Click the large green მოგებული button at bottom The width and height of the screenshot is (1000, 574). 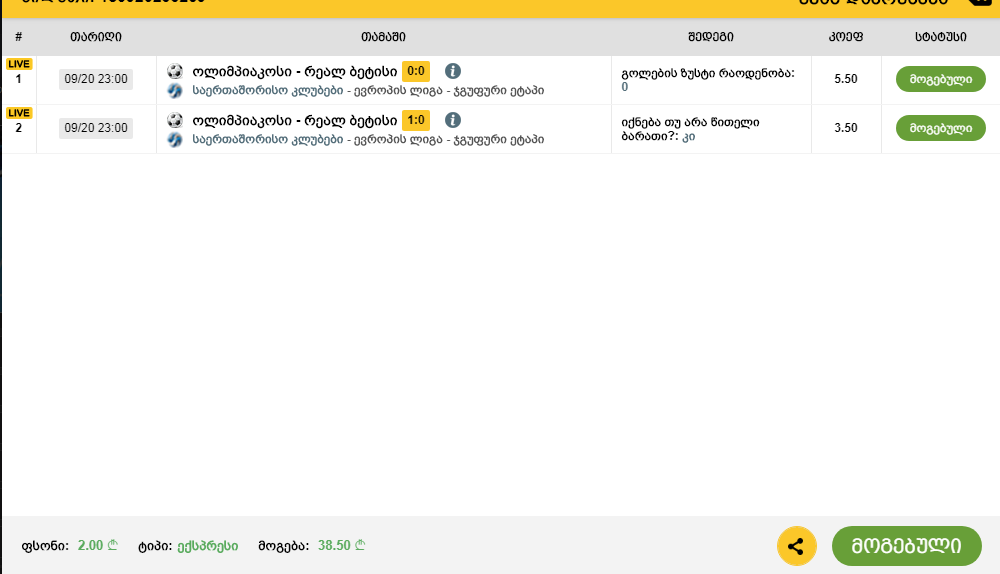pyautogui.click(x=906, y=546)
